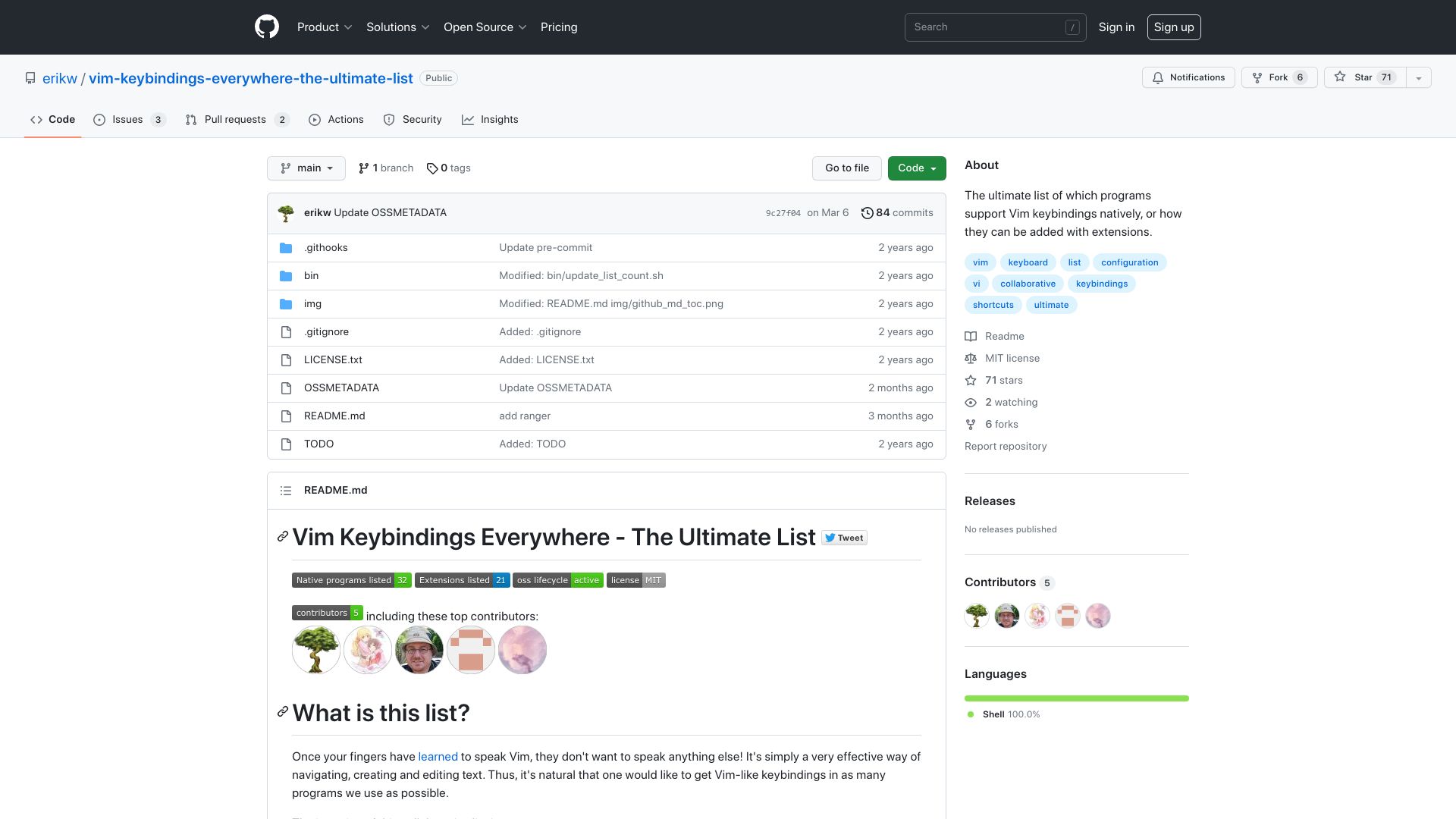Click the Report repository link
This screenshot has width=1456, height=819.
[1006, 447]
